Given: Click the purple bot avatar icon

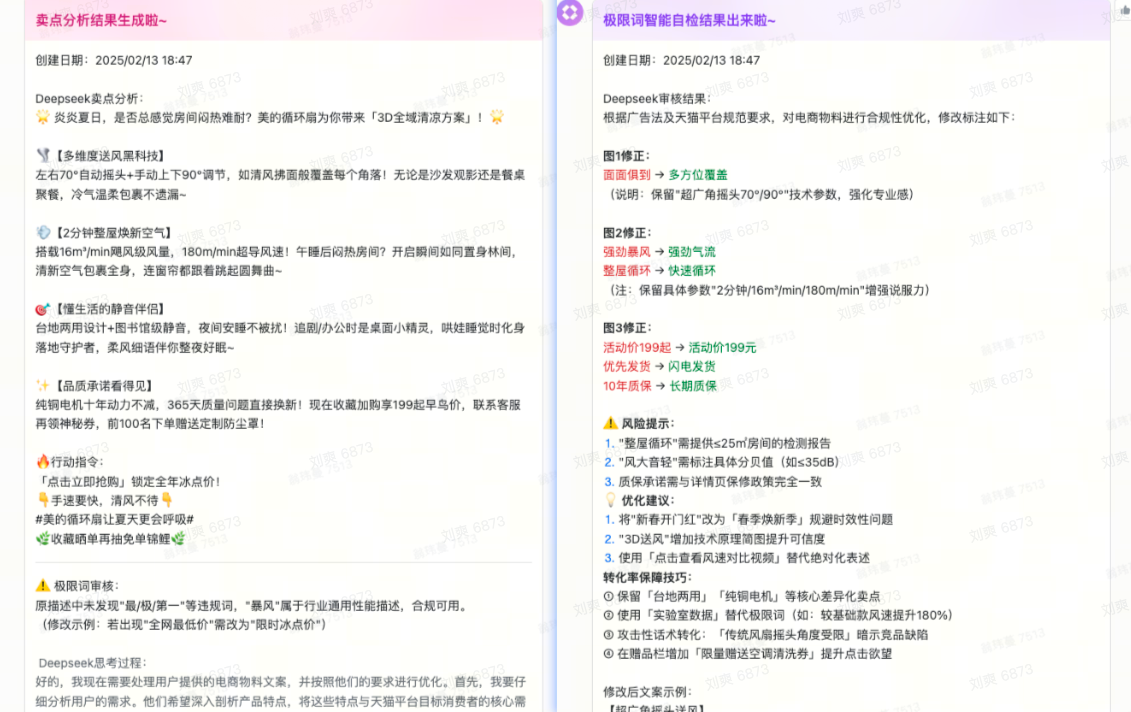Looking at the screenshot, I should (570, 13).
